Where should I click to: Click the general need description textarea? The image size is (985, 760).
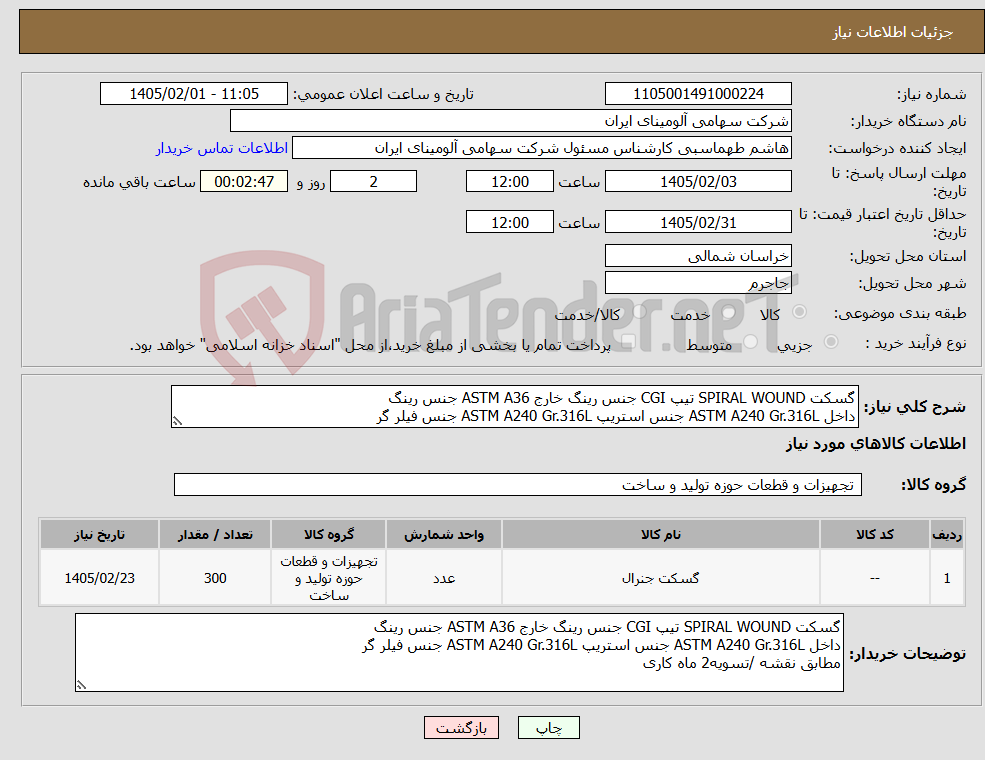pyautogui.click(x=514, y=407)
